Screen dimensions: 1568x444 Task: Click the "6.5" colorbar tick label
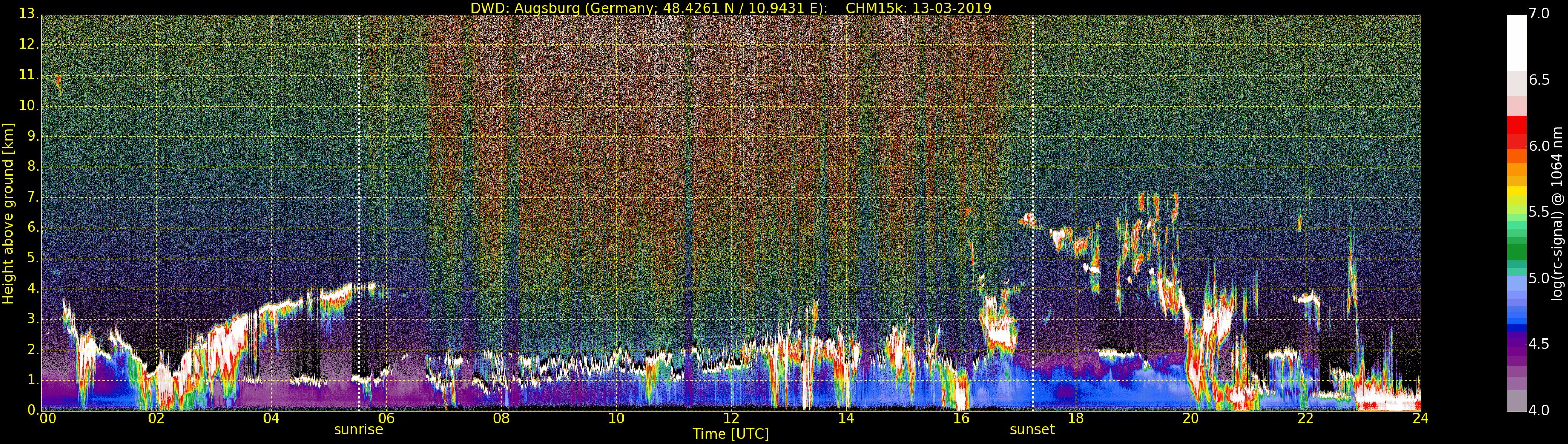pos(1539,80)
